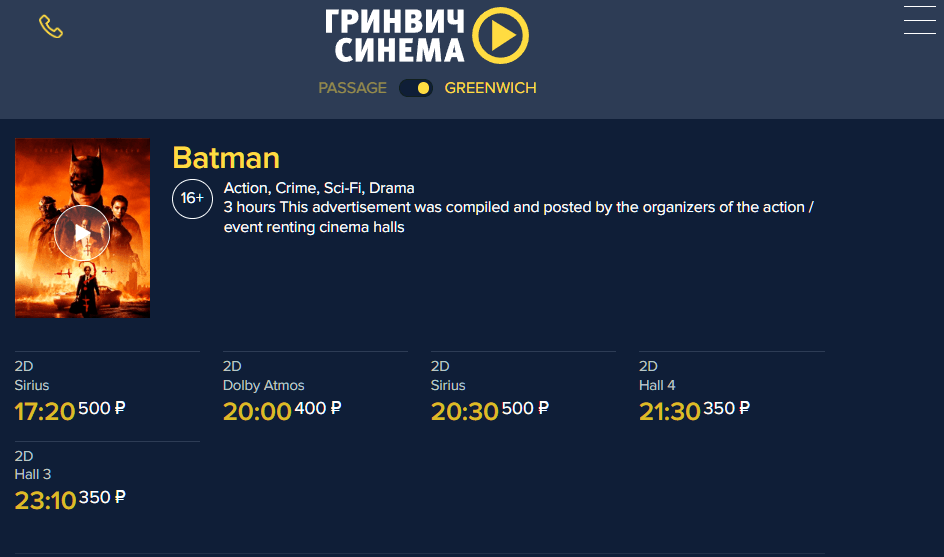The height and width of the screenshot is (557, 944).
Task: Toggle the Passage/Greenwich cinema switch
Action: pyautogui.click(x=415, y=88)
